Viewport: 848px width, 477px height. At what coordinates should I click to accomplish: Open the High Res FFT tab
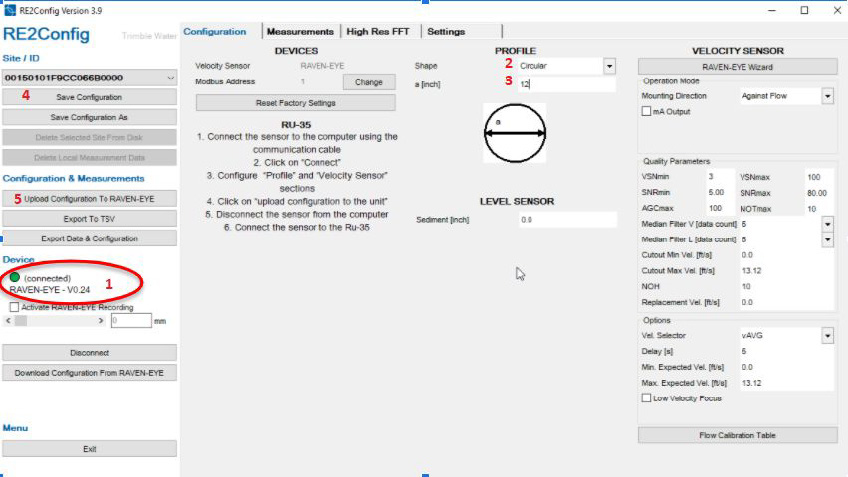[378, 31]
